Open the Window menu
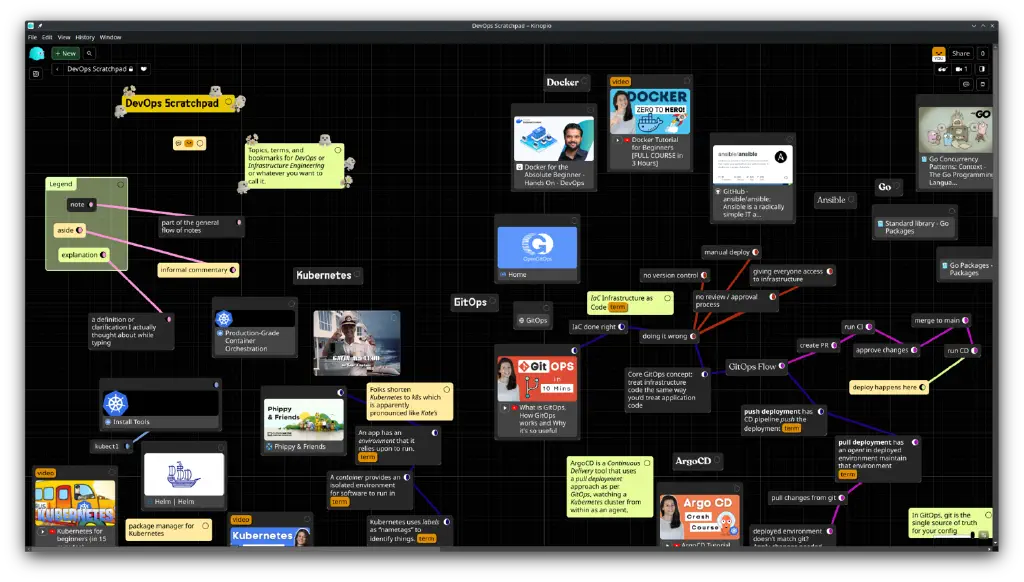 pos(110,37)
